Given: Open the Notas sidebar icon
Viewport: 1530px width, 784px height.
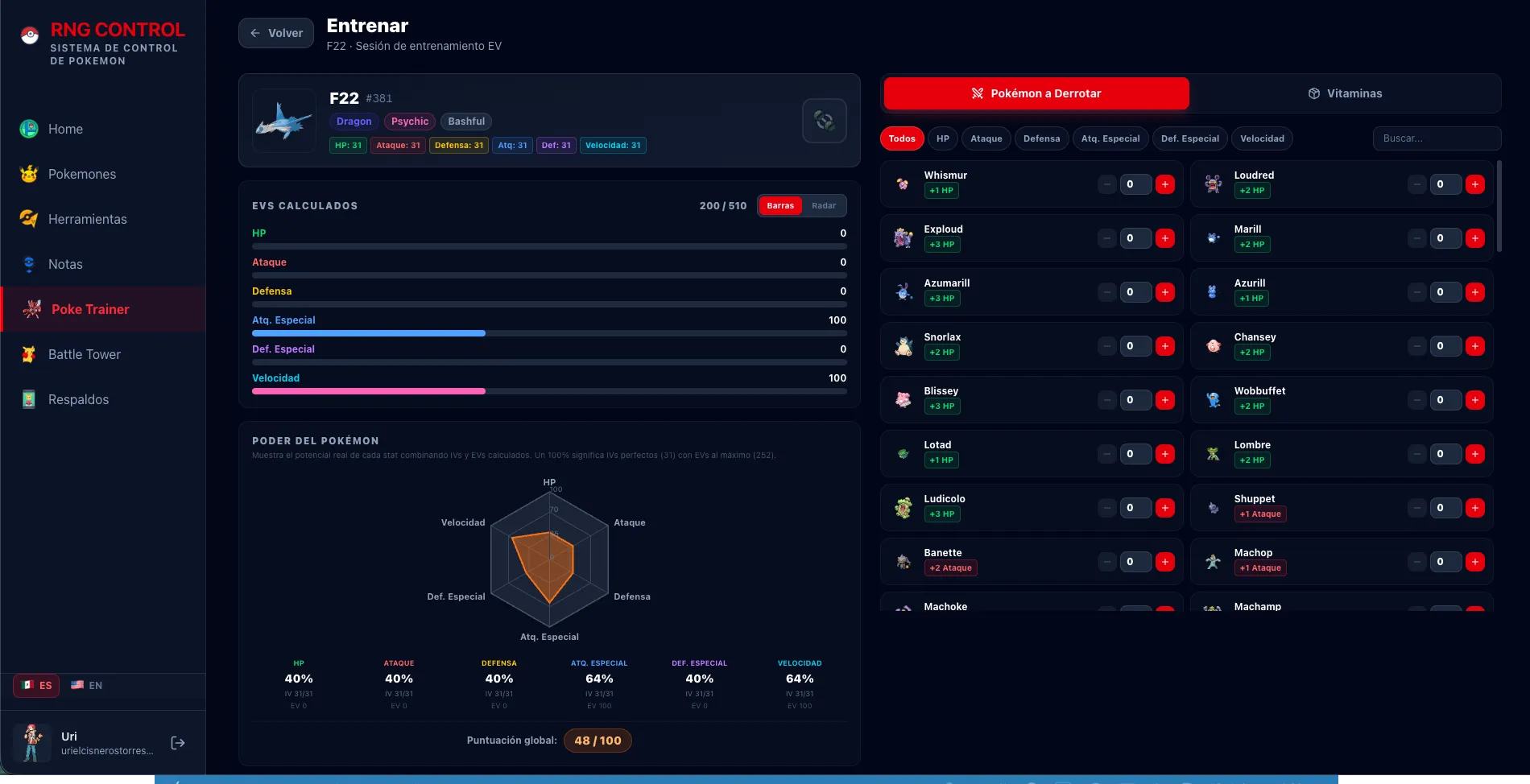Looking at the screenshot, I should (29, 264).
